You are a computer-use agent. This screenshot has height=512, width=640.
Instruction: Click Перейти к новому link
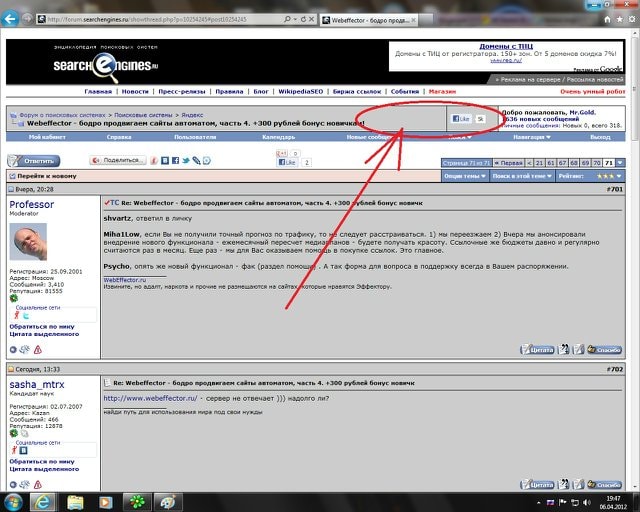[x=47, y=176]
